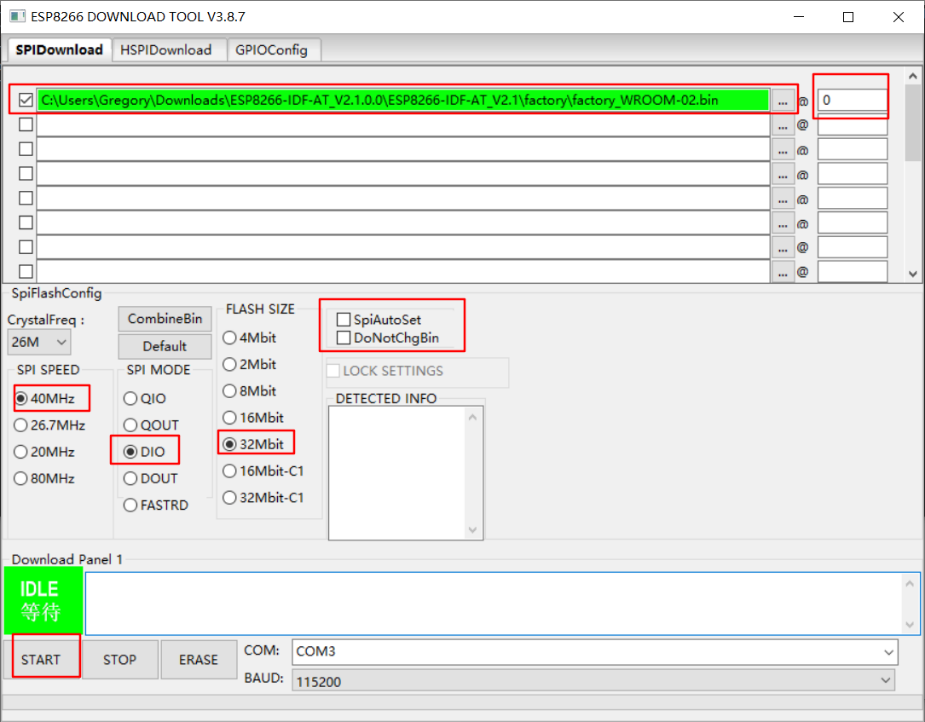Select 20MHz SPI speed

click(x=45, y=452)
